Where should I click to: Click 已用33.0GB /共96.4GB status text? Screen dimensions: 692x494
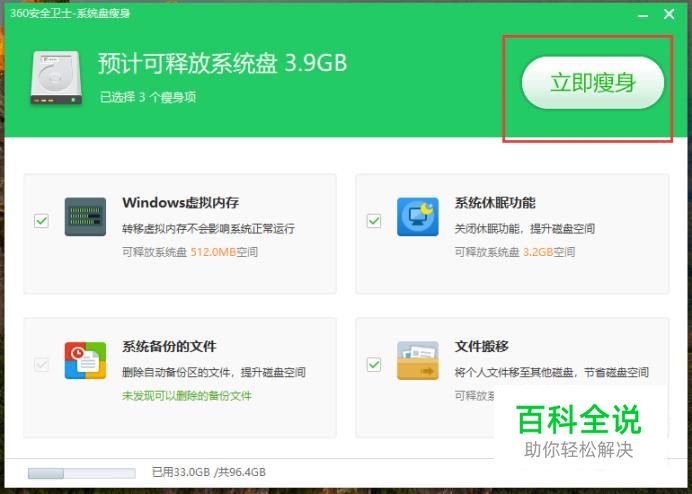209,472
